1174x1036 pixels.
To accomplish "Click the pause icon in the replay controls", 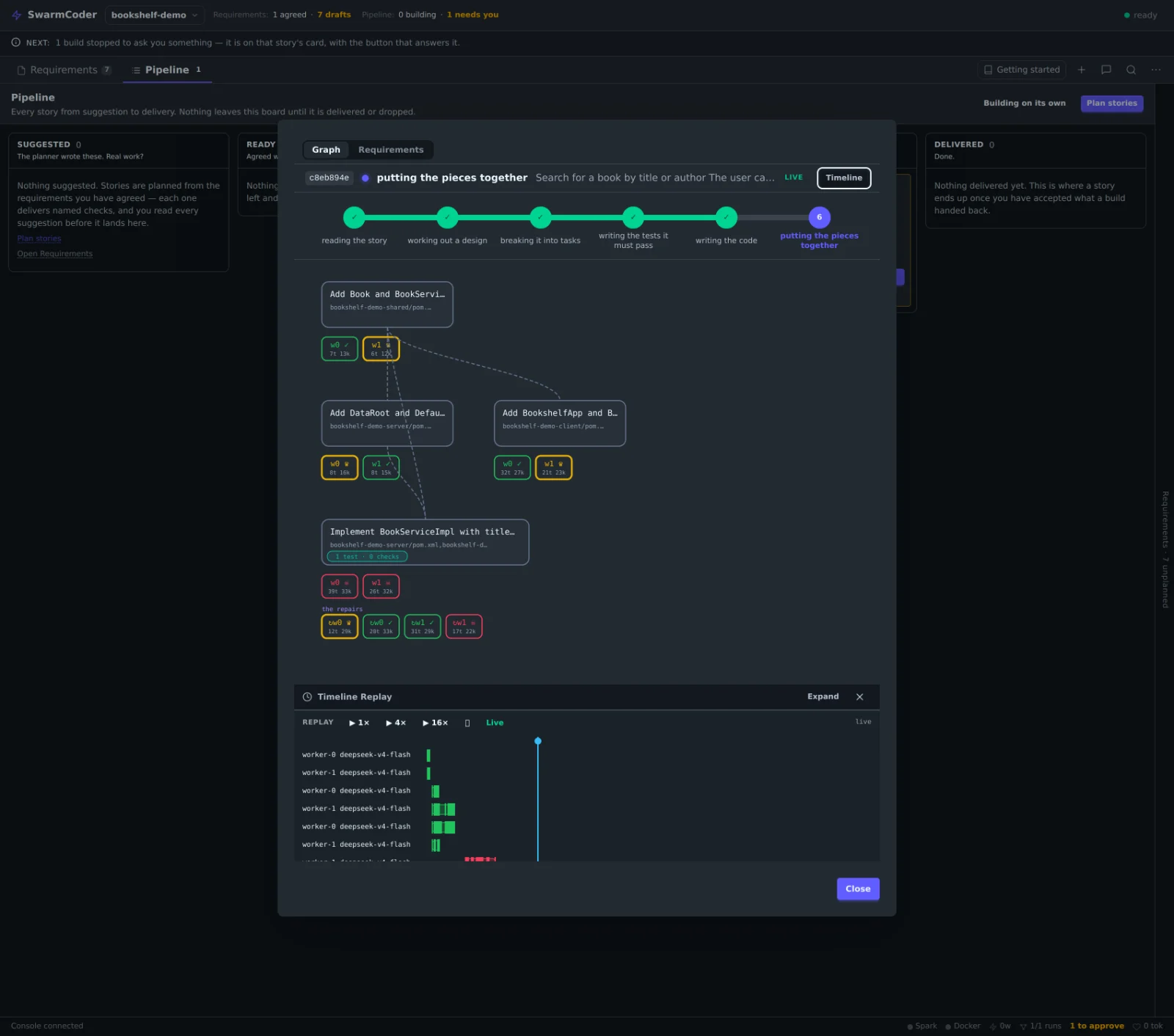I will click(x=467, y=723).
